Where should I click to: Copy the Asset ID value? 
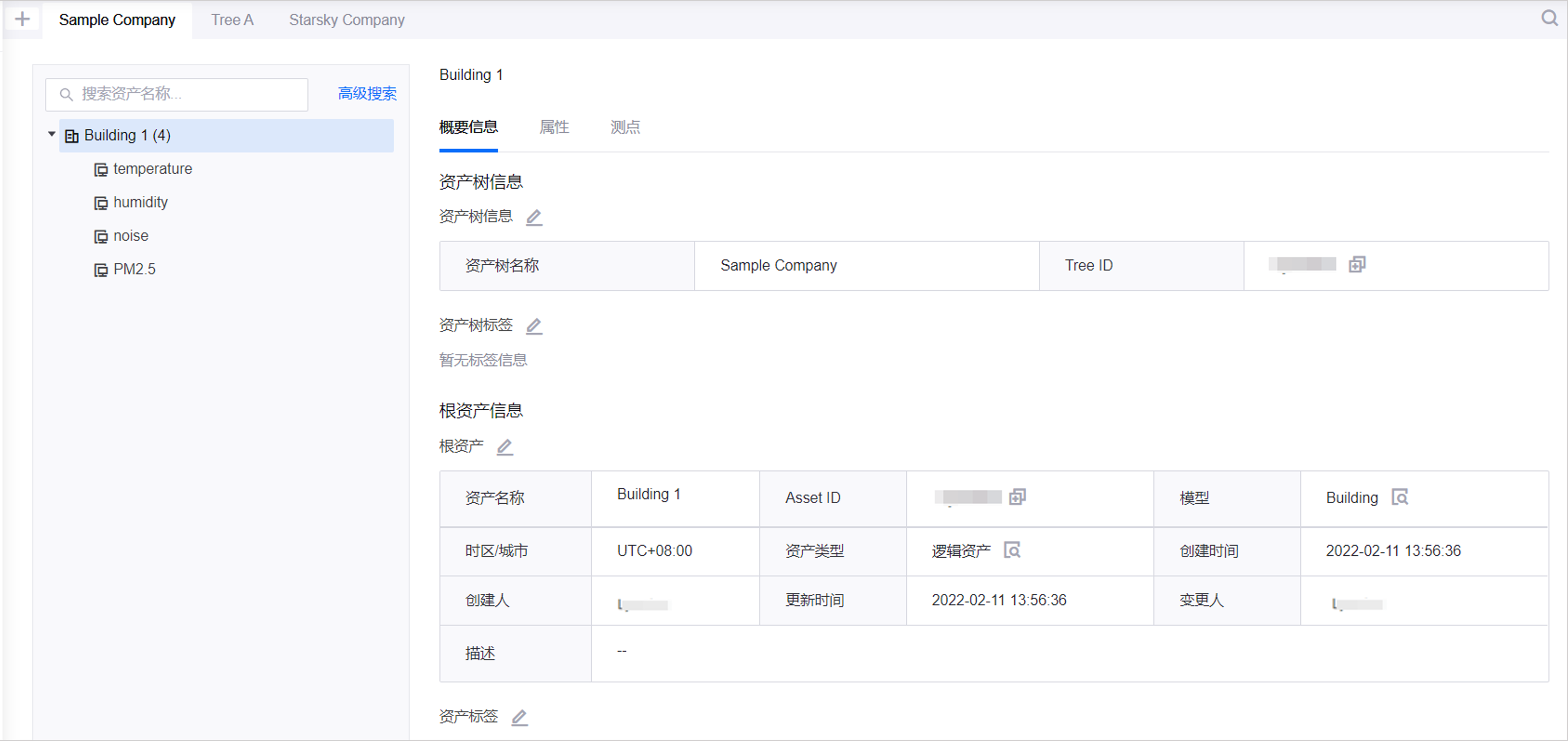[1017, 497]
